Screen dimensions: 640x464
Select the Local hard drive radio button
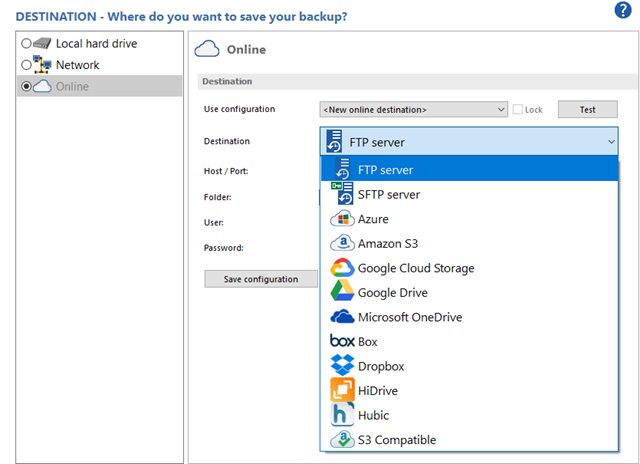coord(27,44)
